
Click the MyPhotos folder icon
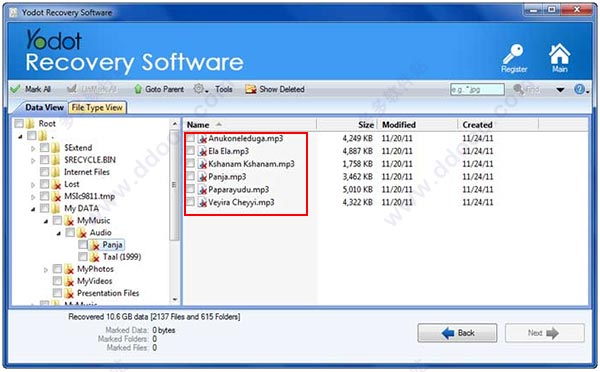(x=69, y=269)
